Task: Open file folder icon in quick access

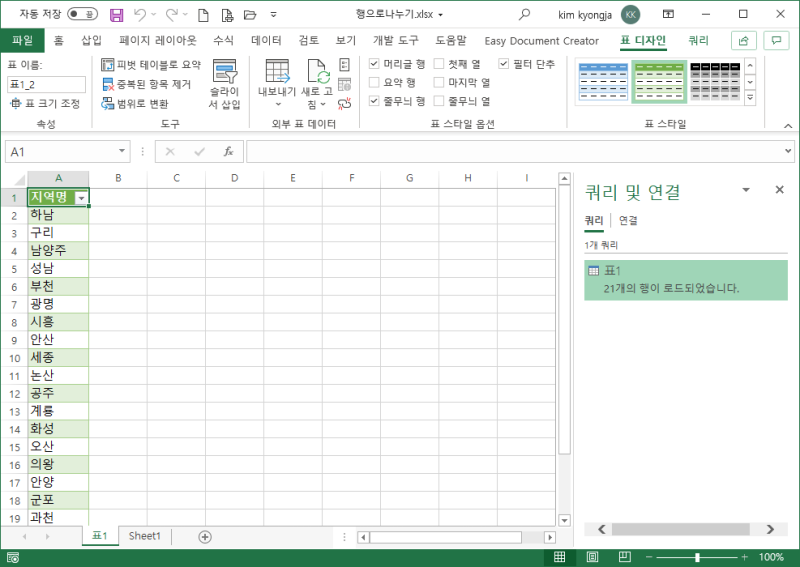Action: (x=250, y=15)
